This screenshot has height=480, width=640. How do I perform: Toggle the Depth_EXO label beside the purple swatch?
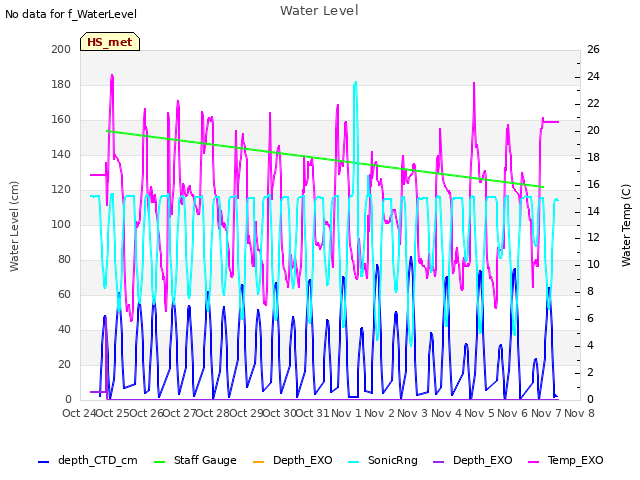[482, 460]
